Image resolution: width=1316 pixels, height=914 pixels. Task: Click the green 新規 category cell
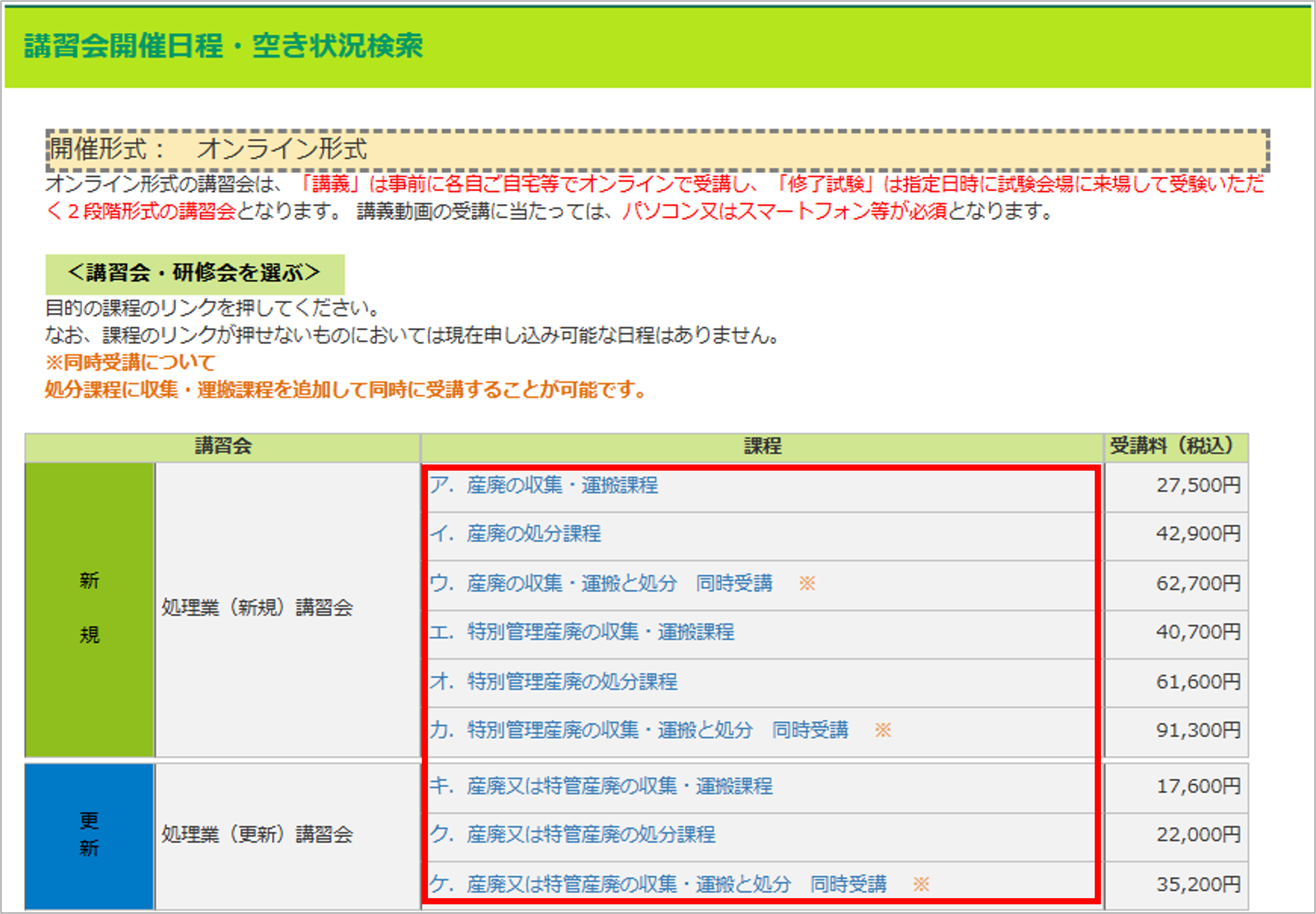point(89,608)
